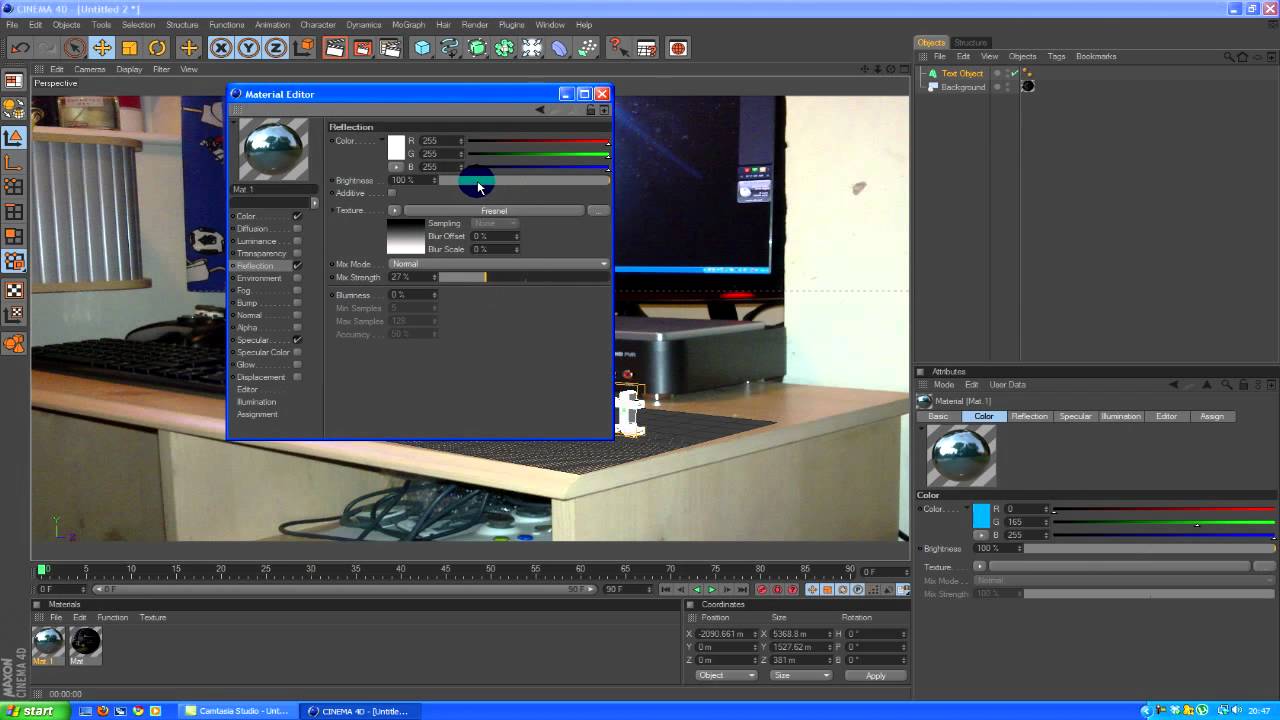Image resolution: width=1280 pixels, height=720 pixels.
Task: Enable the Diffusion channel checkbox
Action: tap(297, 229)
